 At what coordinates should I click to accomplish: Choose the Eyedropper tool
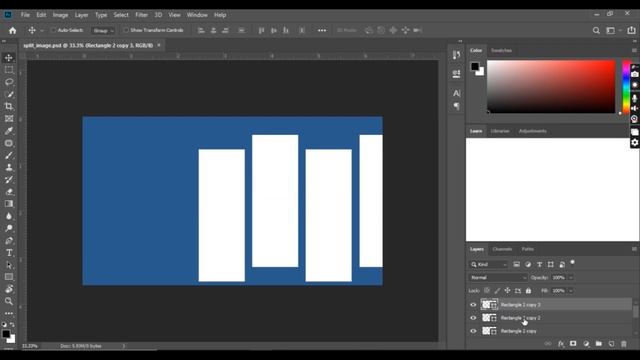pyautogui.click(x=9, y=131)
